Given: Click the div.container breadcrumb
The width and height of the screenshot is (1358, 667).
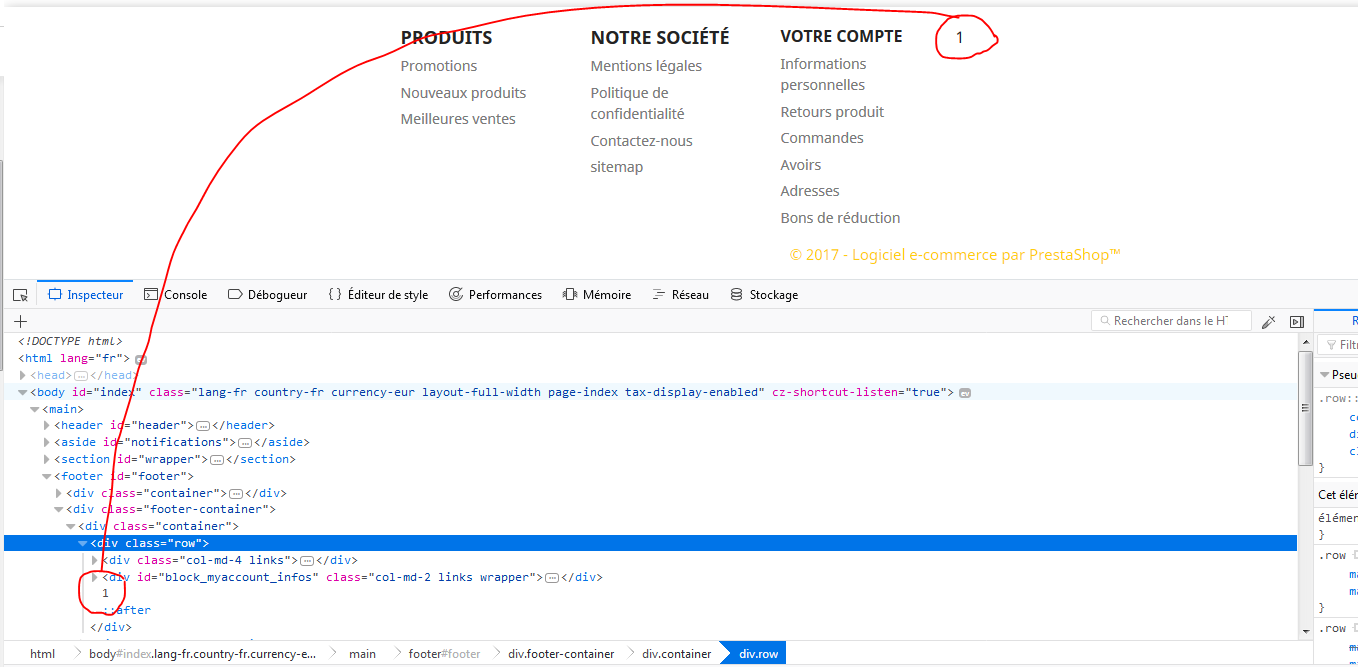Looking at the screenshot, I should coord(676,654).
